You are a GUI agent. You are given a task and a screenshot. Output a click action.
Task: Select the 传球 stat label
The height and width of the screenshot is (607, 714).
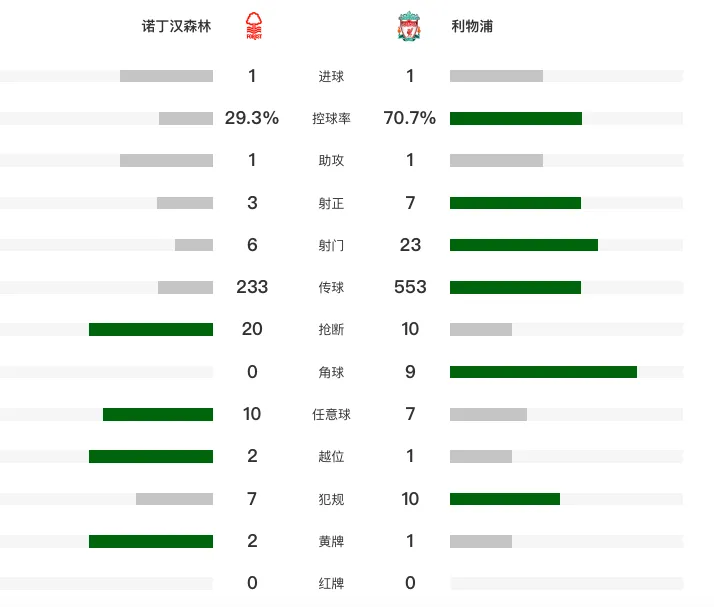coord(331,287)
